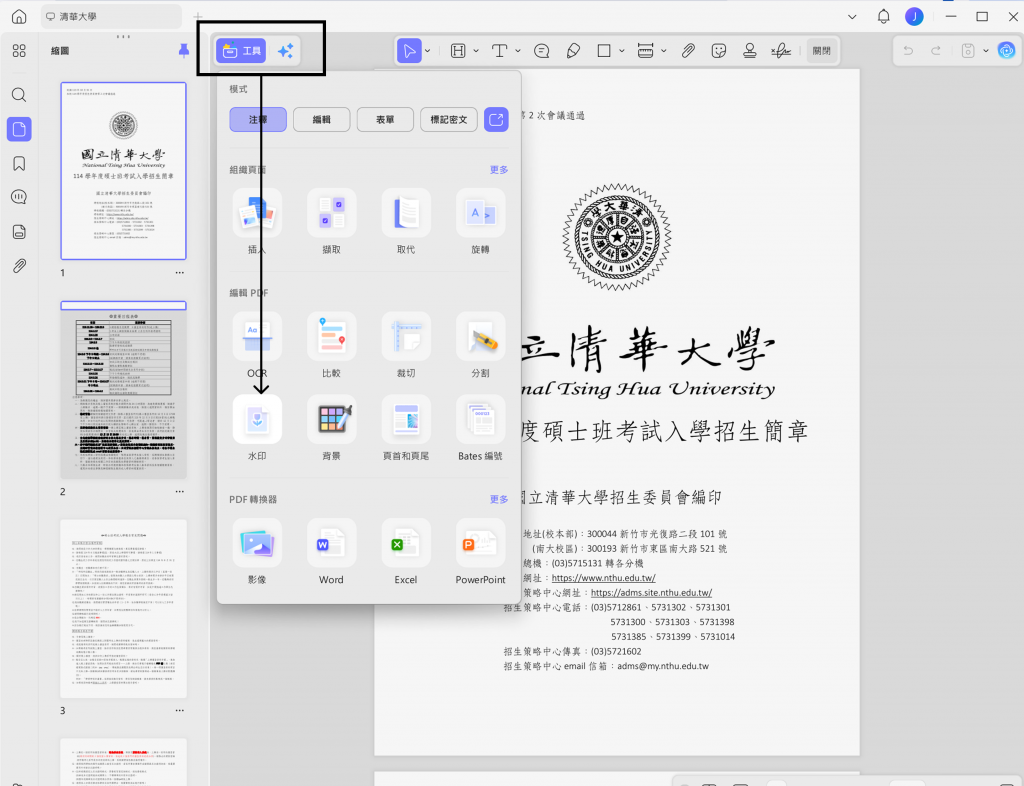
Task: Open the Watermark (水印) tool
Action: pyautogui.click(x=257, y=419)
